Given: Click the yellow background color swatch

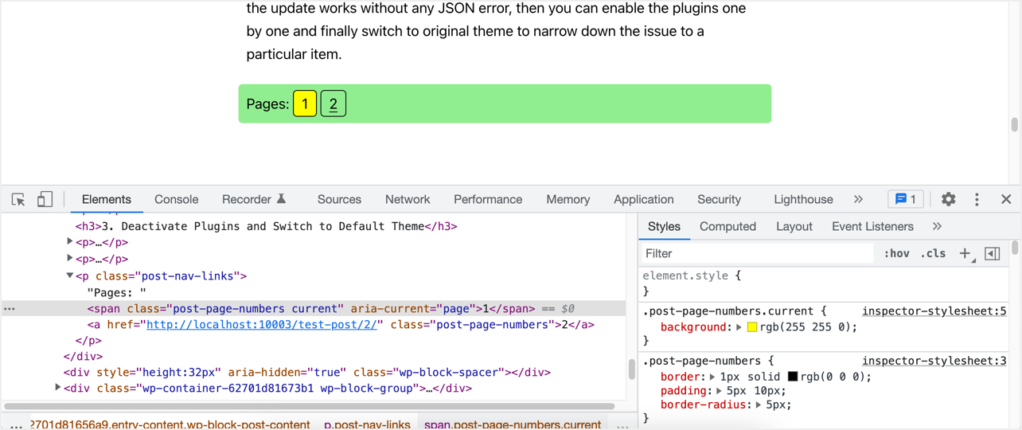Looking at the screenshot, I should pyautogui.click(x=752, y=328).
